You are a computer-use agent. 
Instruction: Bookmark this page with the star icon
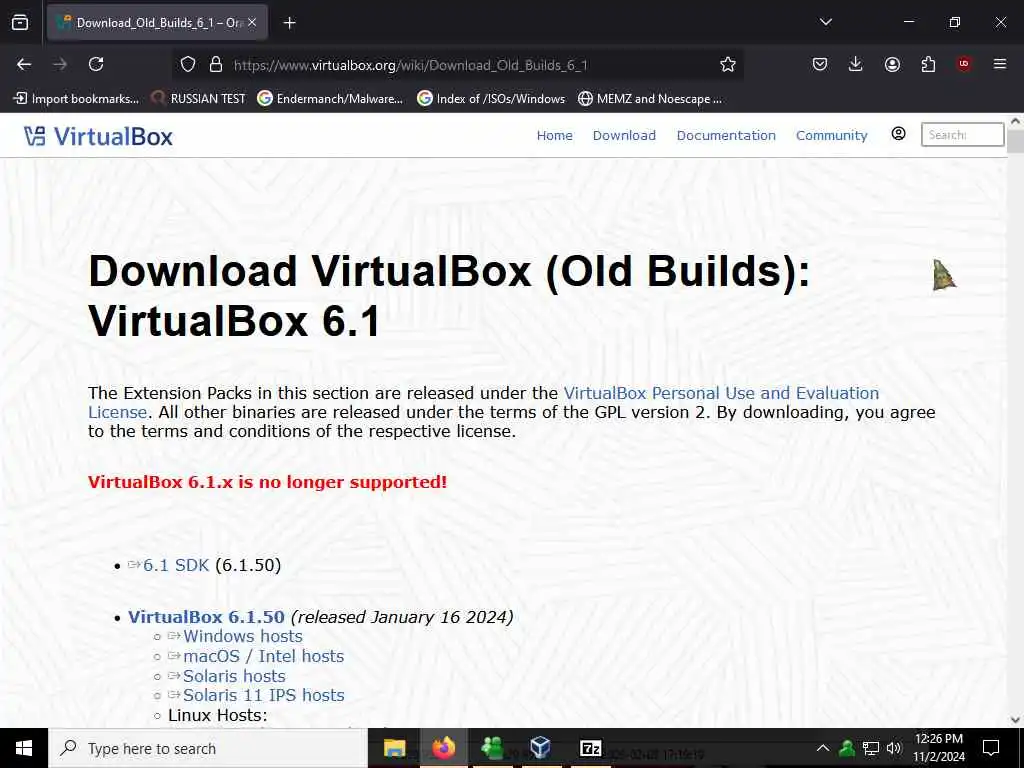[728, 64]
